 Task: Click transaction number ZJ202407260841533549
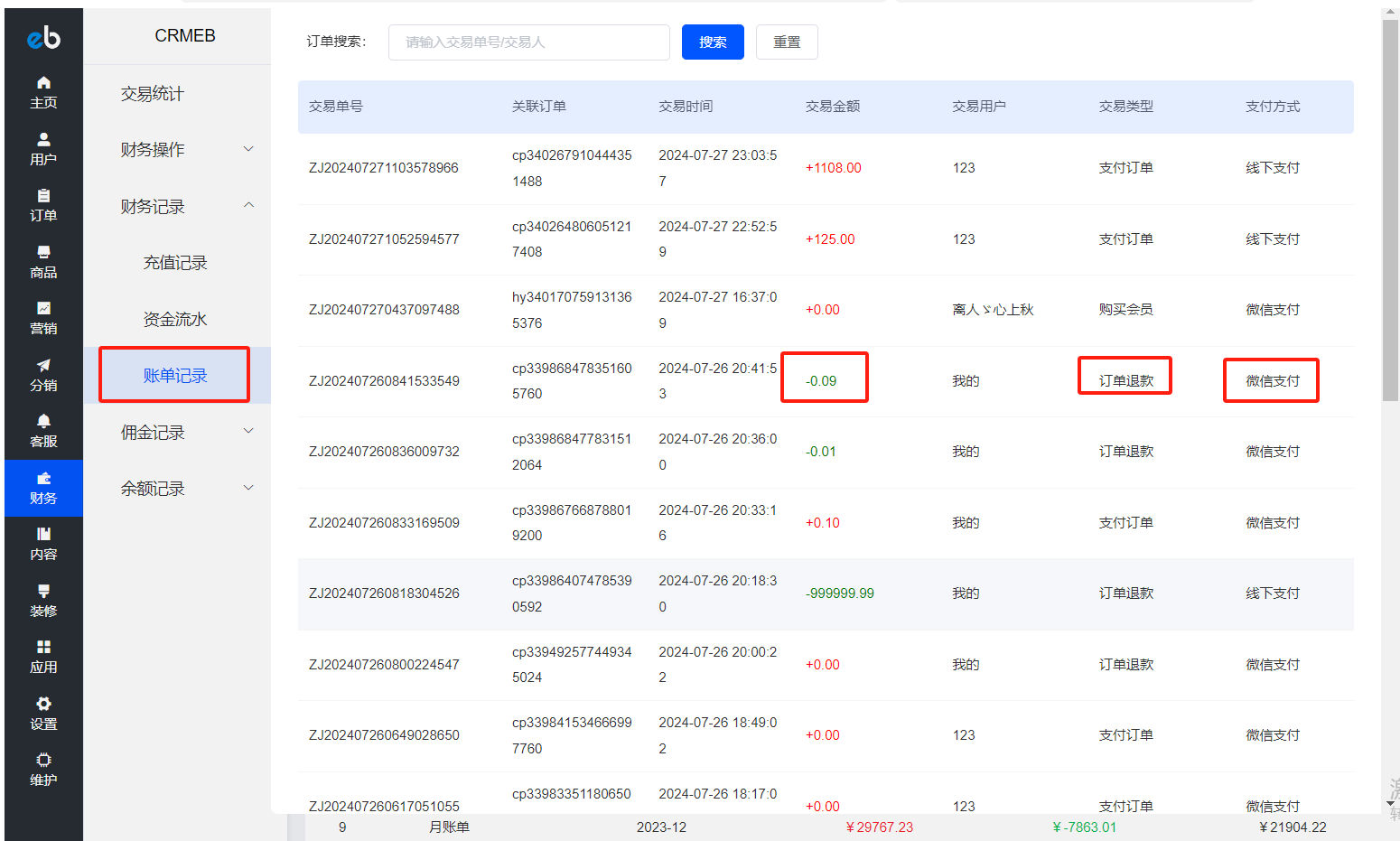point(384,381)
